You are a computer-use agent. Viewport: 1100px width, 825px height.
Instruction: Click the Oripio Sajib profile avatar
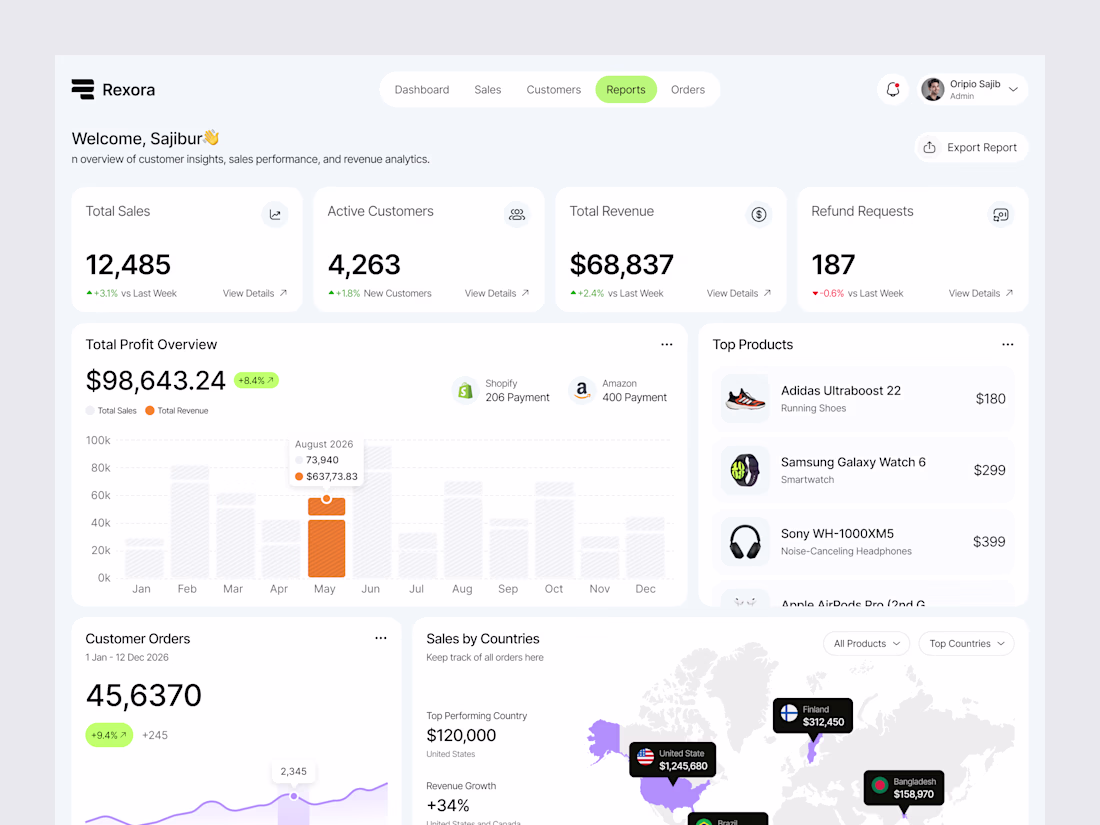[932, 89]
